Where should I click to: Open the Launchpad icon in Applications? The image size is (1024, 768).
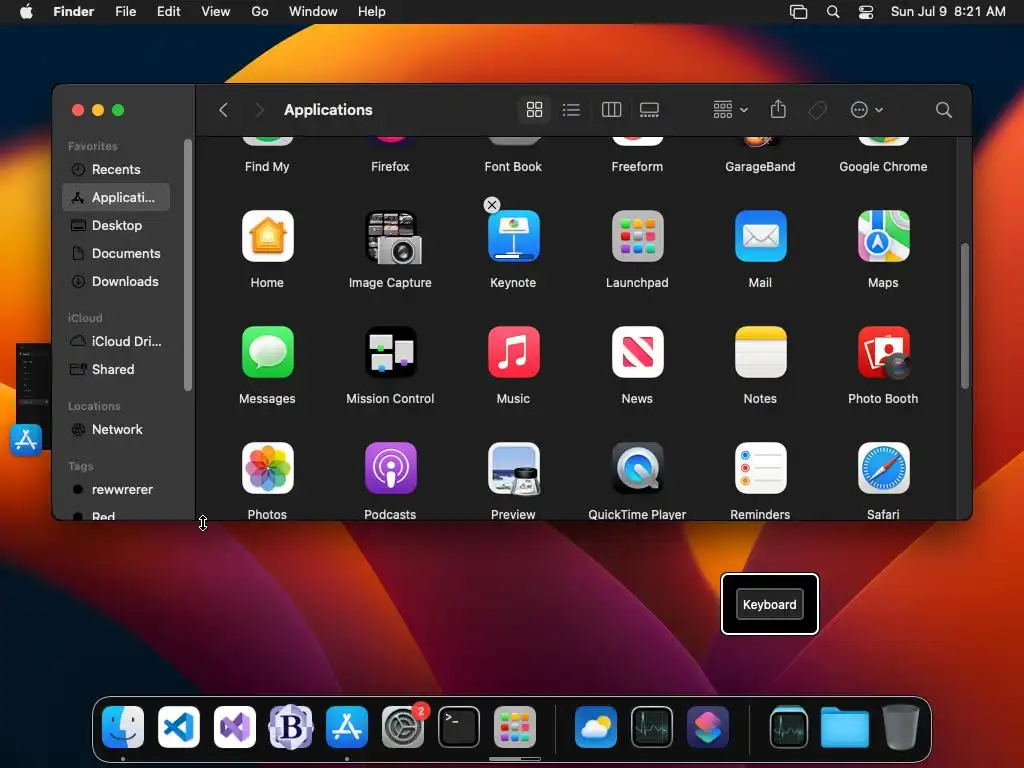click(637, 236)
